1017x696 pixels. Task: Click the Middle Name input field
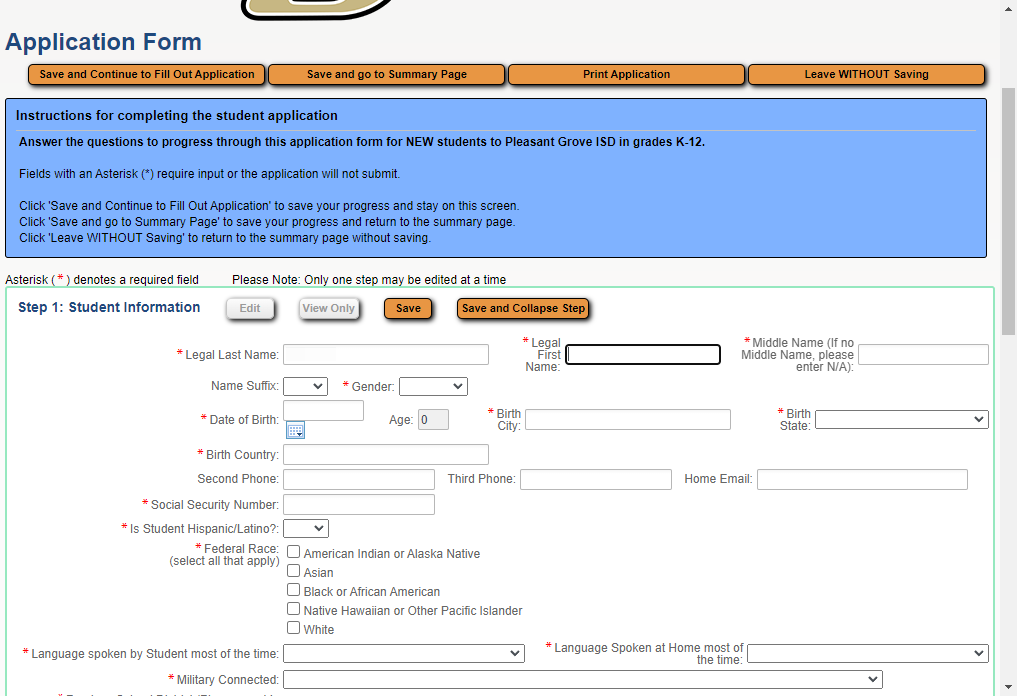click(x=924, y=355)
